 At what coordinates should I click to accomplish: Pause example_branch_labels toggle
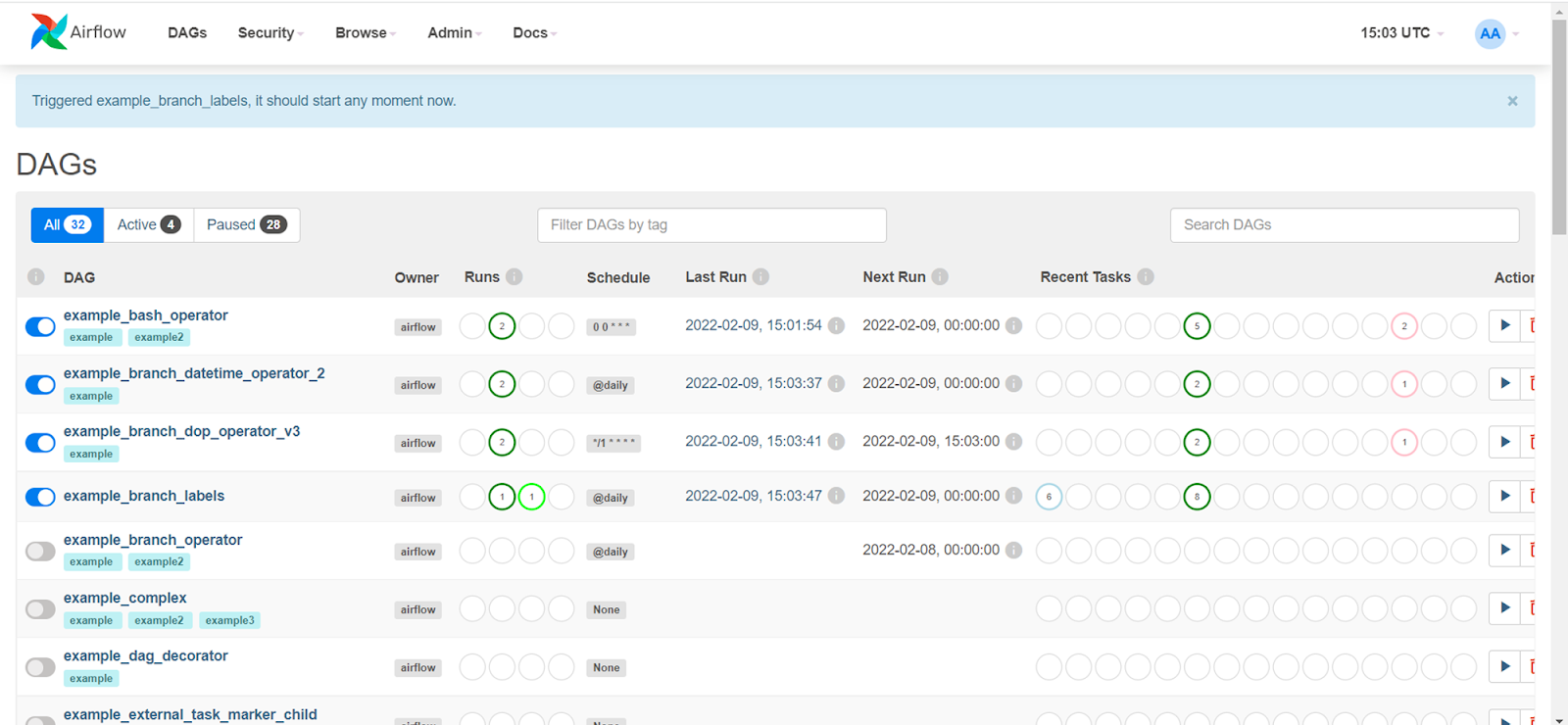coord(40,497)
